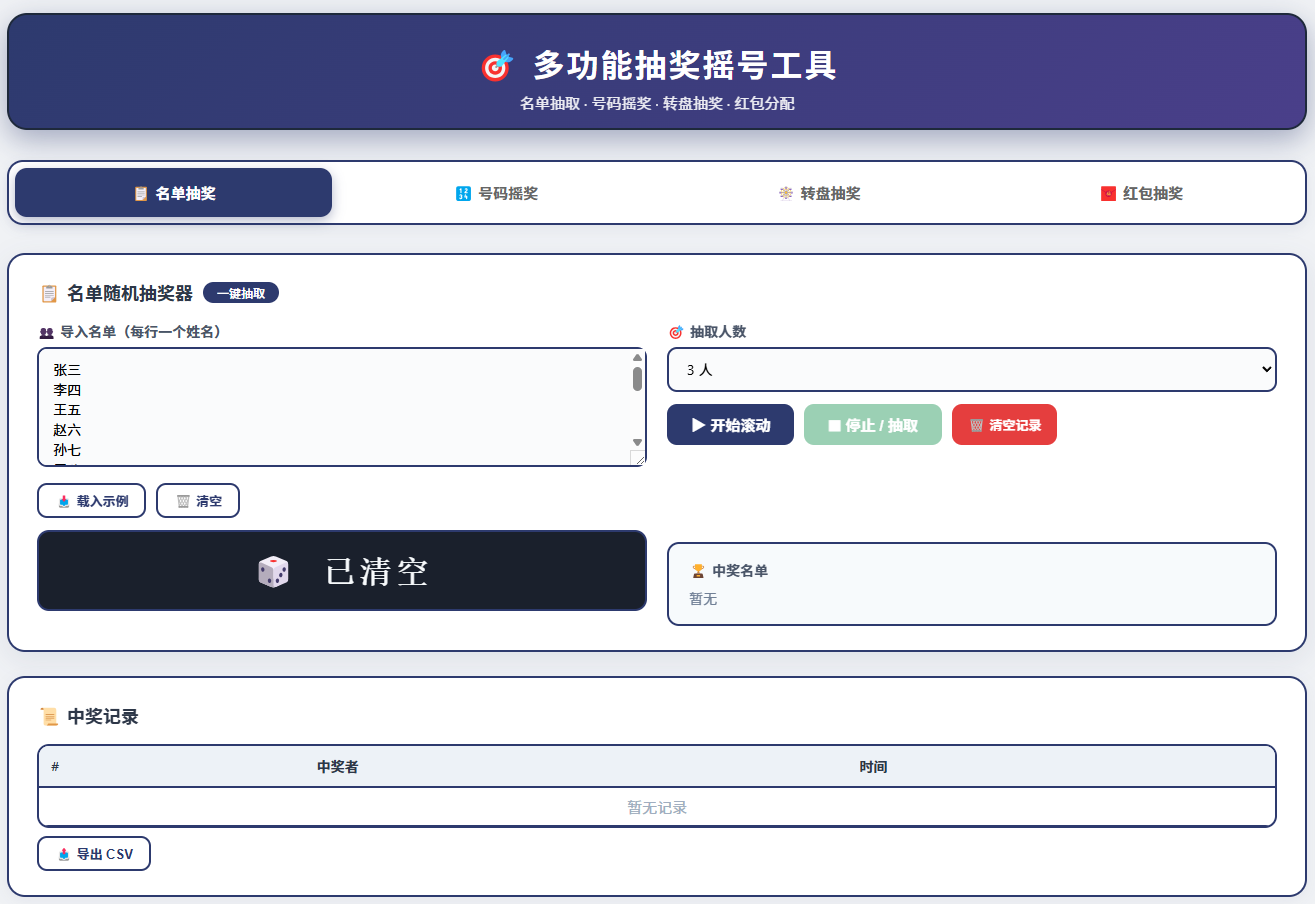Click the outbox icon in 导出 CSV button
This screenshot has height=904, width=1315.
64,854
